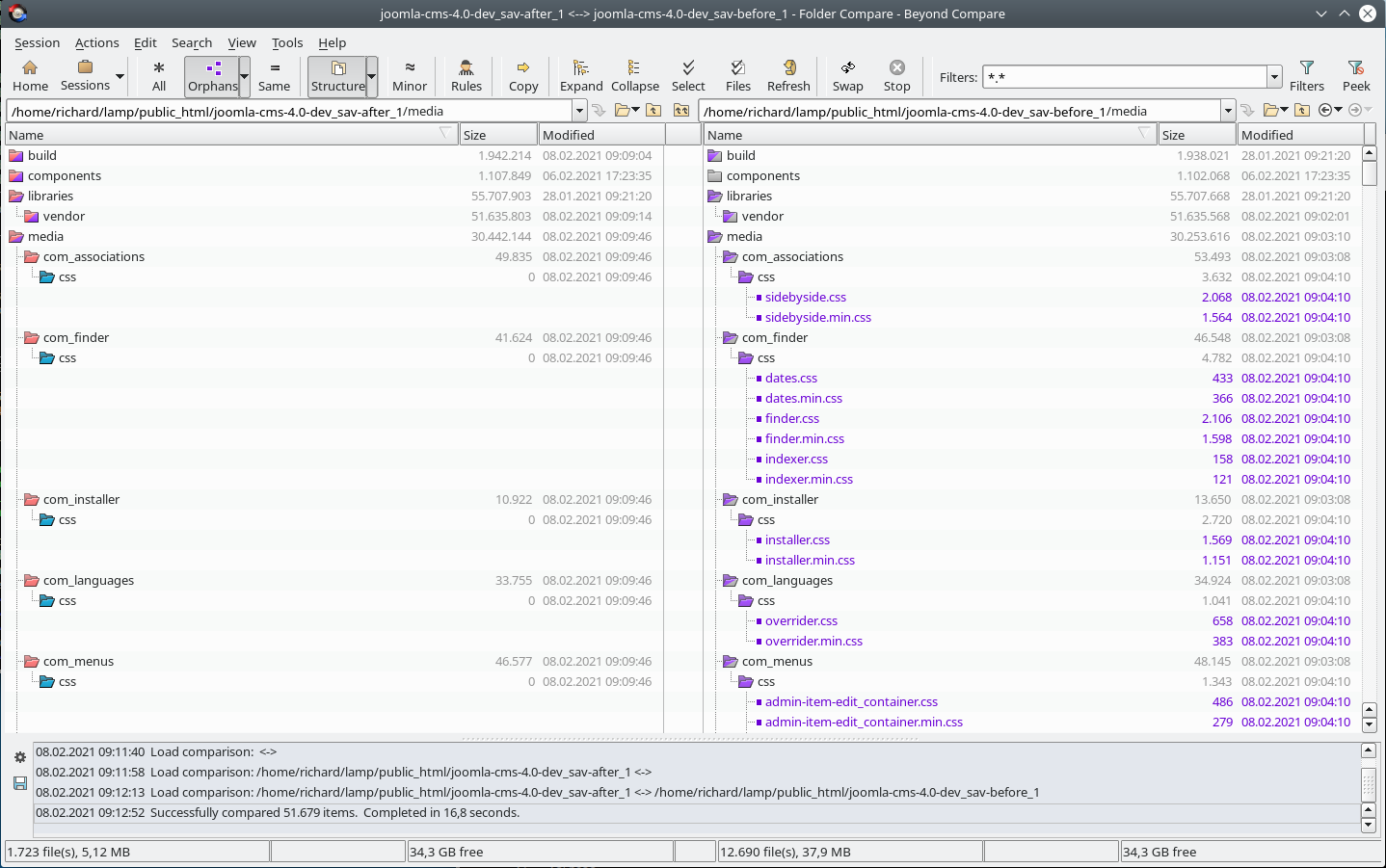Open the Edit menu

[146, 43]
